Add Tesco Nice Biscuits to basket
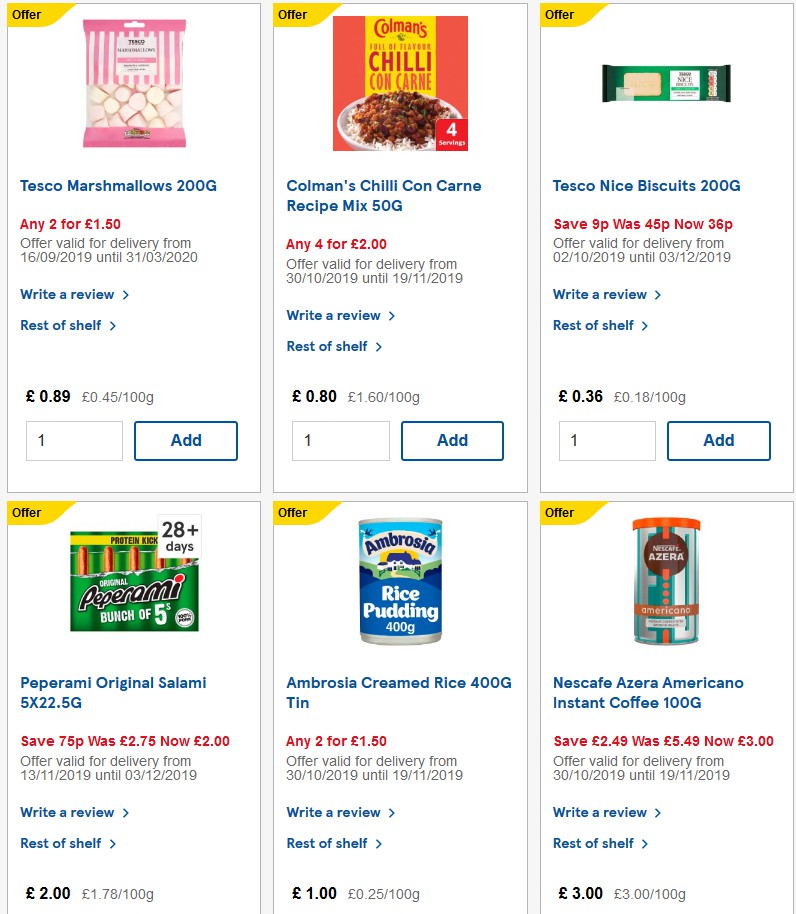This screenshot has height=914, width=796. [719, 440]
